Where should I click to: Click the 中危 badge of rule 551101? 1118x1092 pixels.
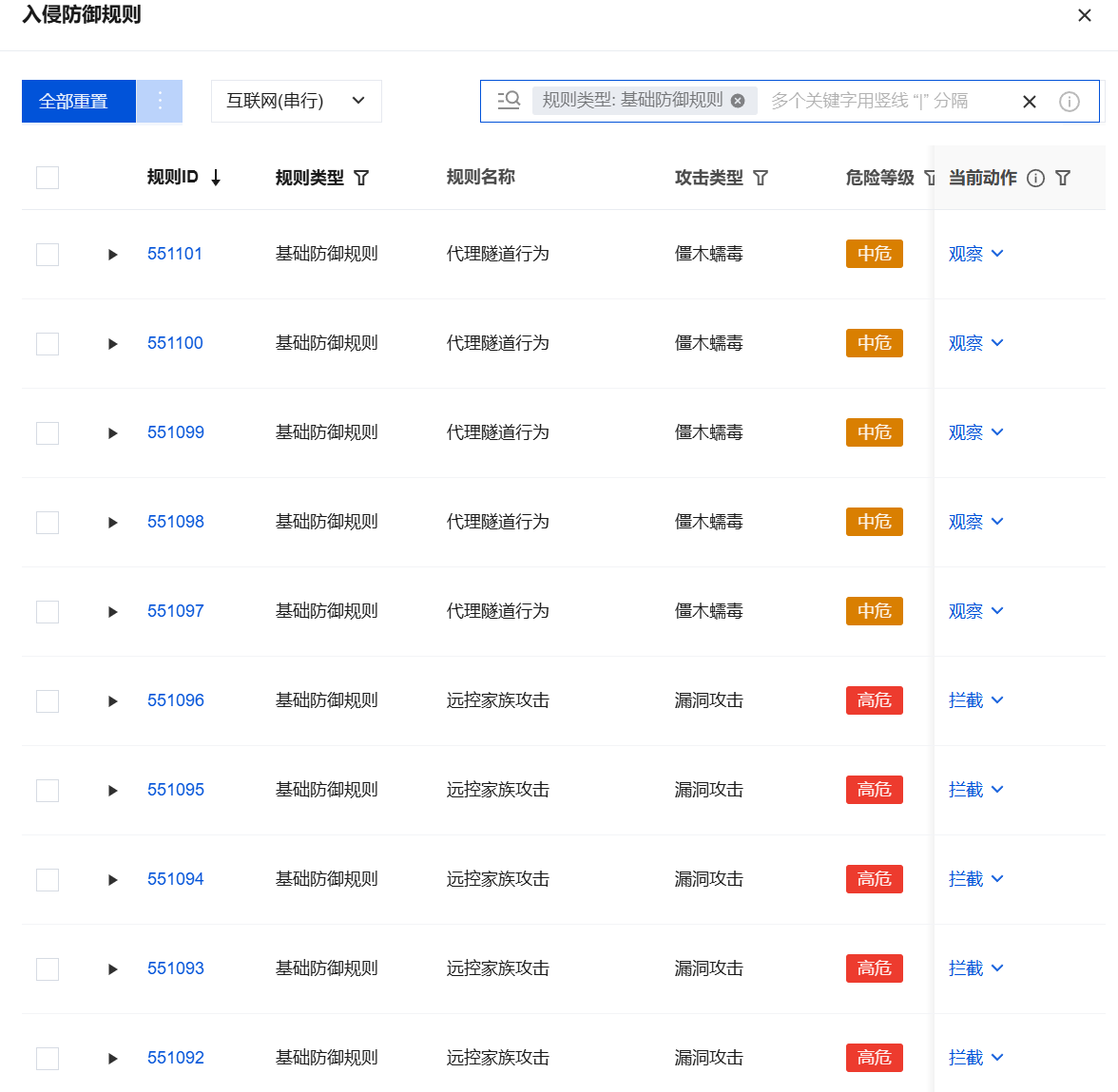pyautogui.click(x=875, y=254)
